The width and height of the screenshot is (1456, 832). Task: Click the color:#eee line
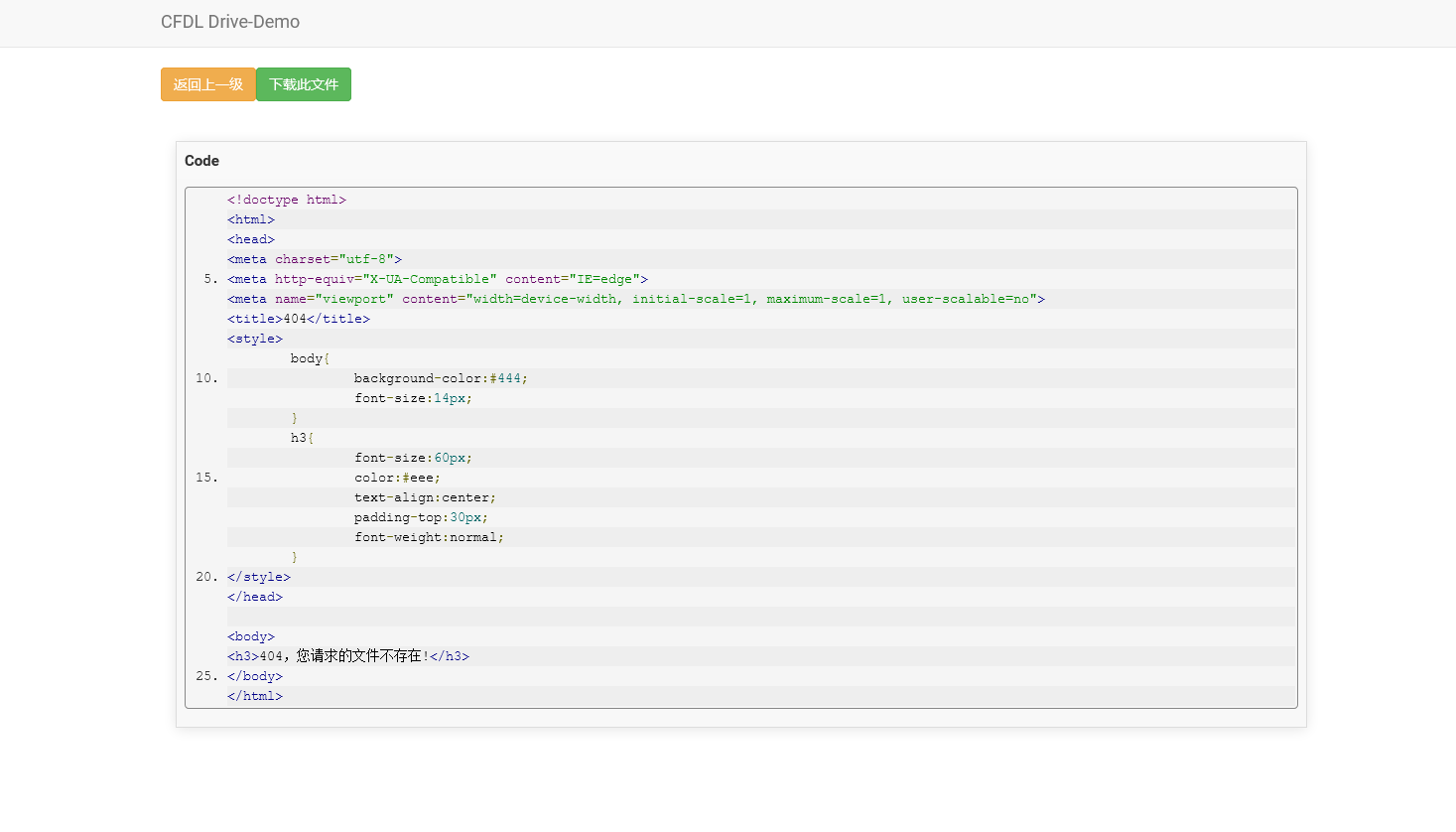761,478
